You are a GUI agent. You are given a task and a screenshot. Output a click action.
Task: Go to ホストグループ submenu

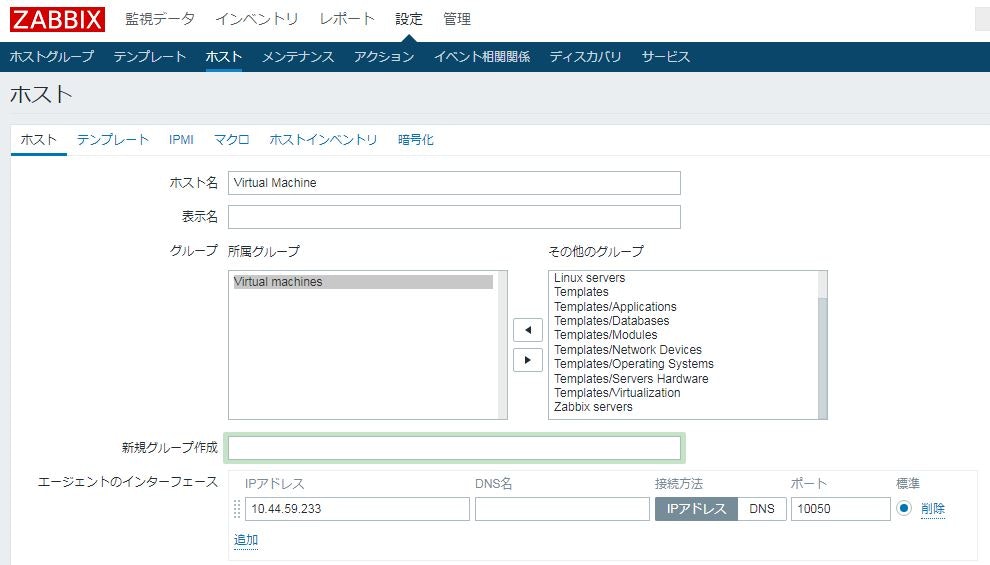52,57
